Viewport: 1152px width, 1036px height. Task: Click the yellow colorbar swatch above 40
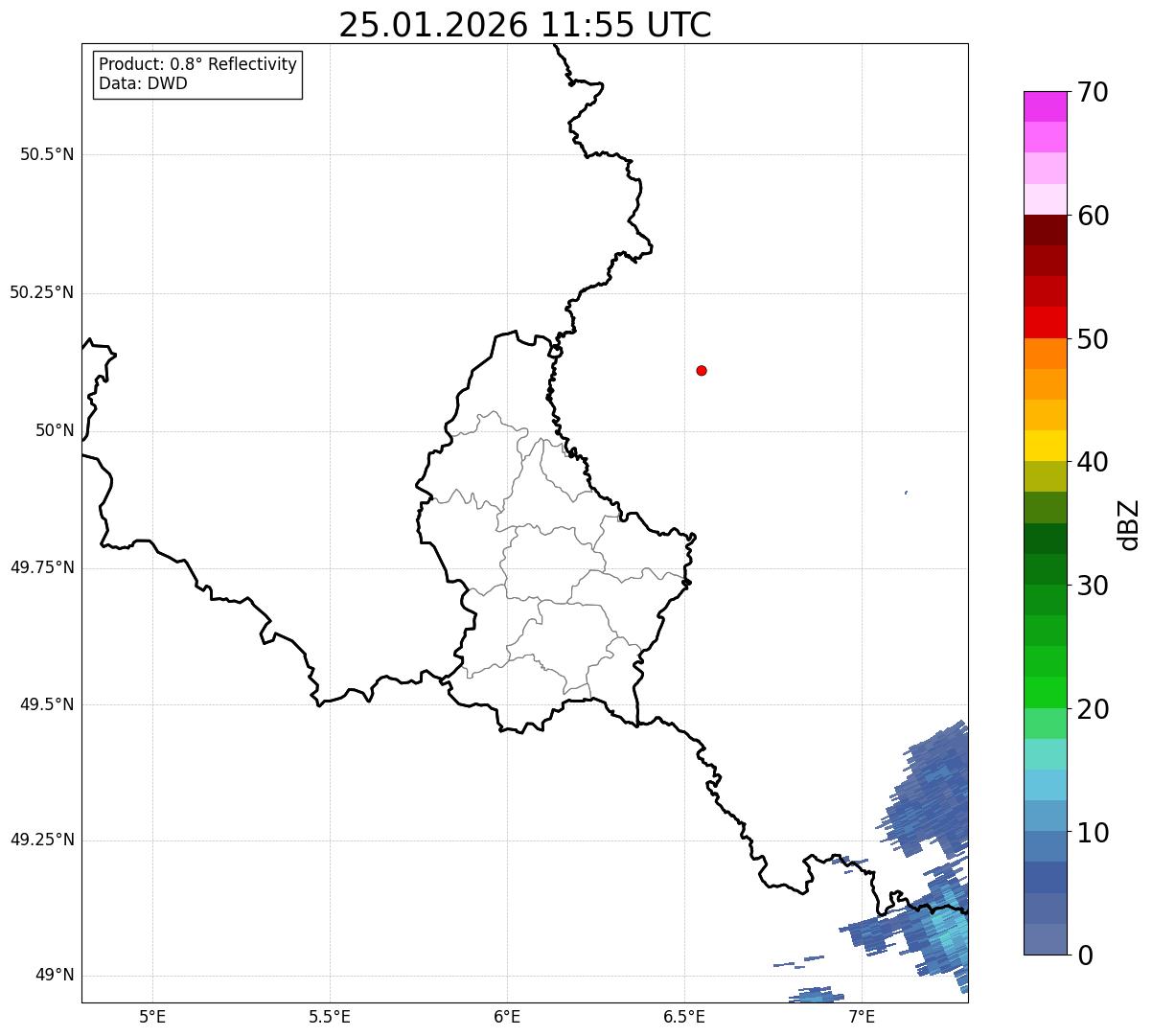1045,446
